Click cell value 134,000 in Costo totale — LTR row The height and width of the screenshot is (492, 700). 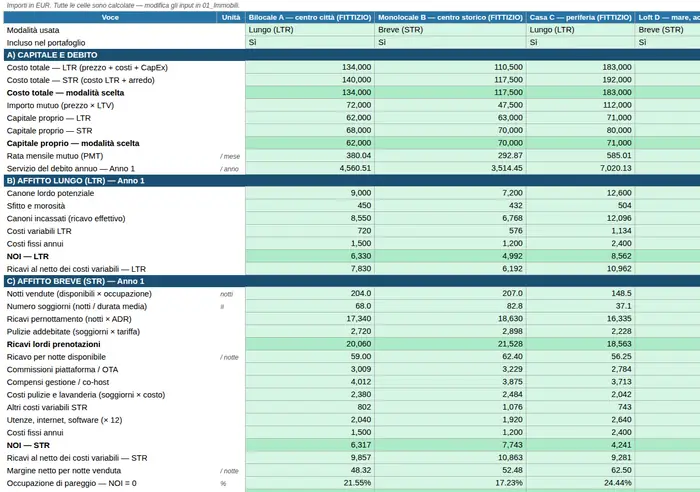356,67
